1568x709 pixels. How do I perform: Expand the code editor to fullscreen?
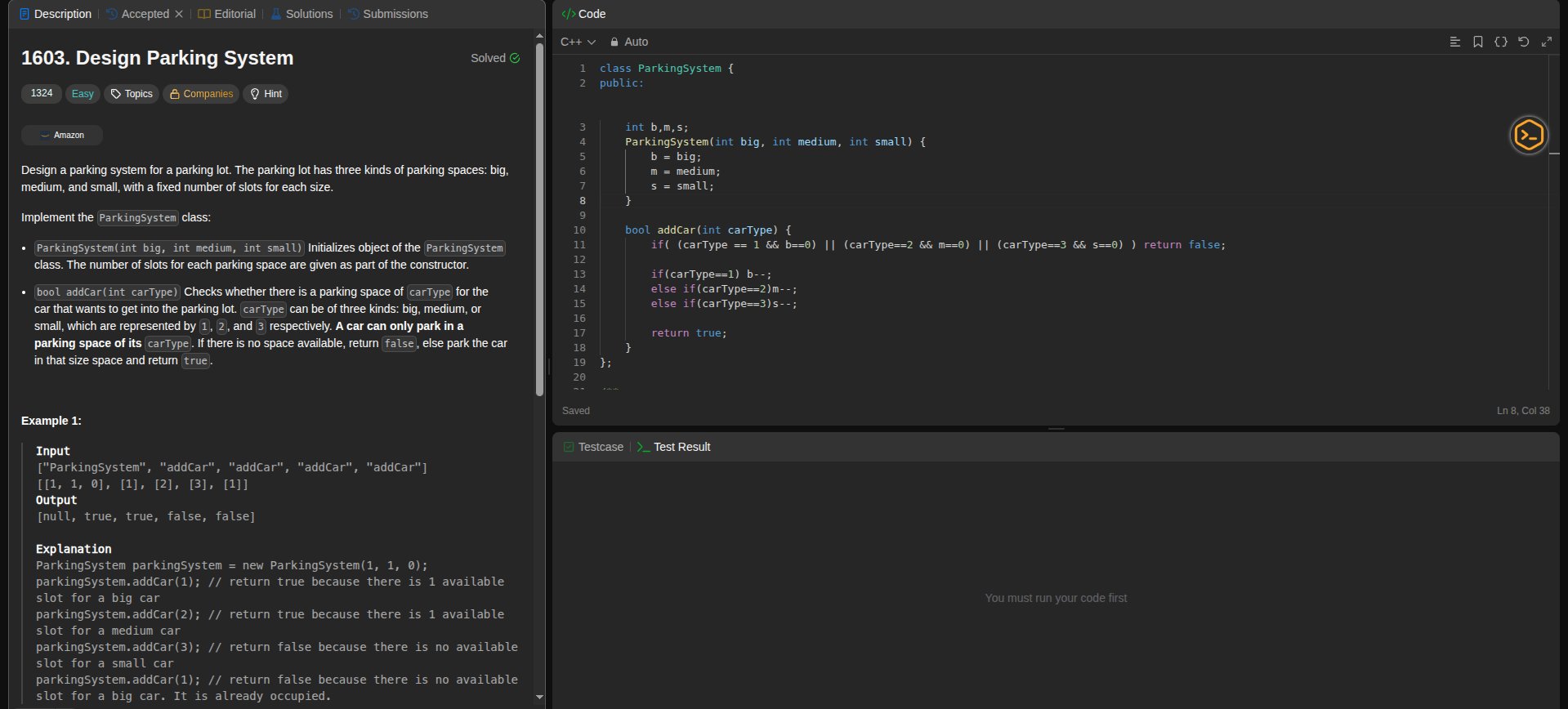click(1546, 42)
